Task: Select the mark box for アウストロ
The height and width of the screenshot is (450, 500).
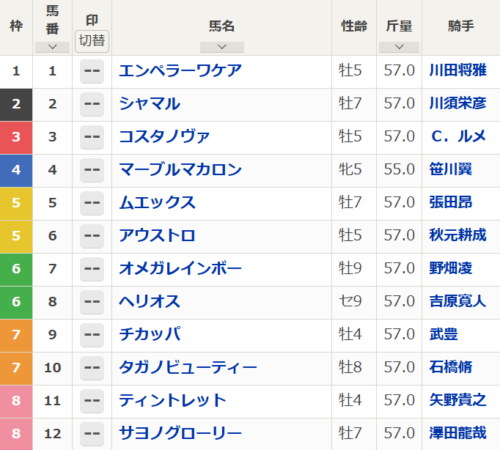Action: pyautogui.click(x=92, y=236)
